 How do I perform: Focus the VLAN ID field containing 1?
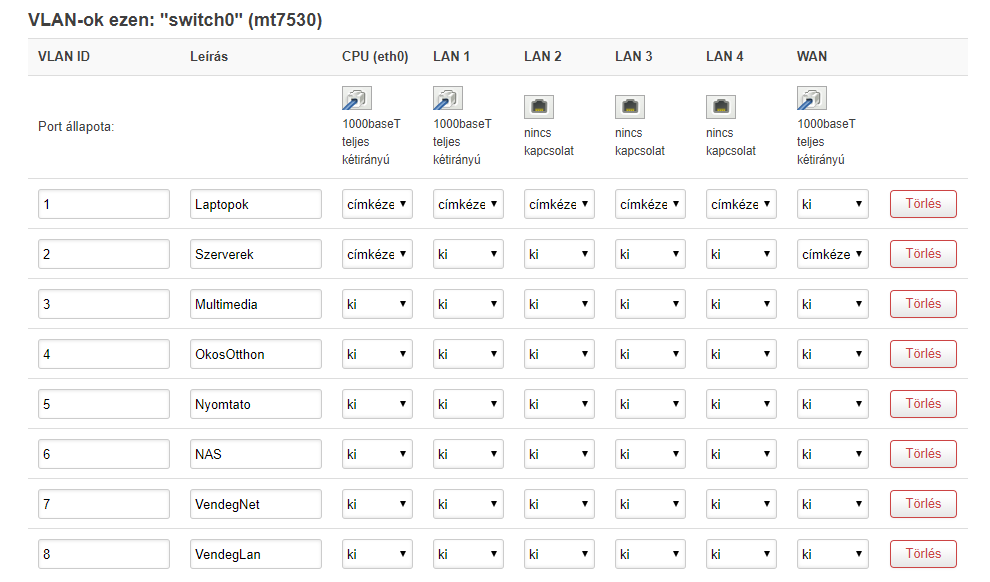(x=104, y=204)
